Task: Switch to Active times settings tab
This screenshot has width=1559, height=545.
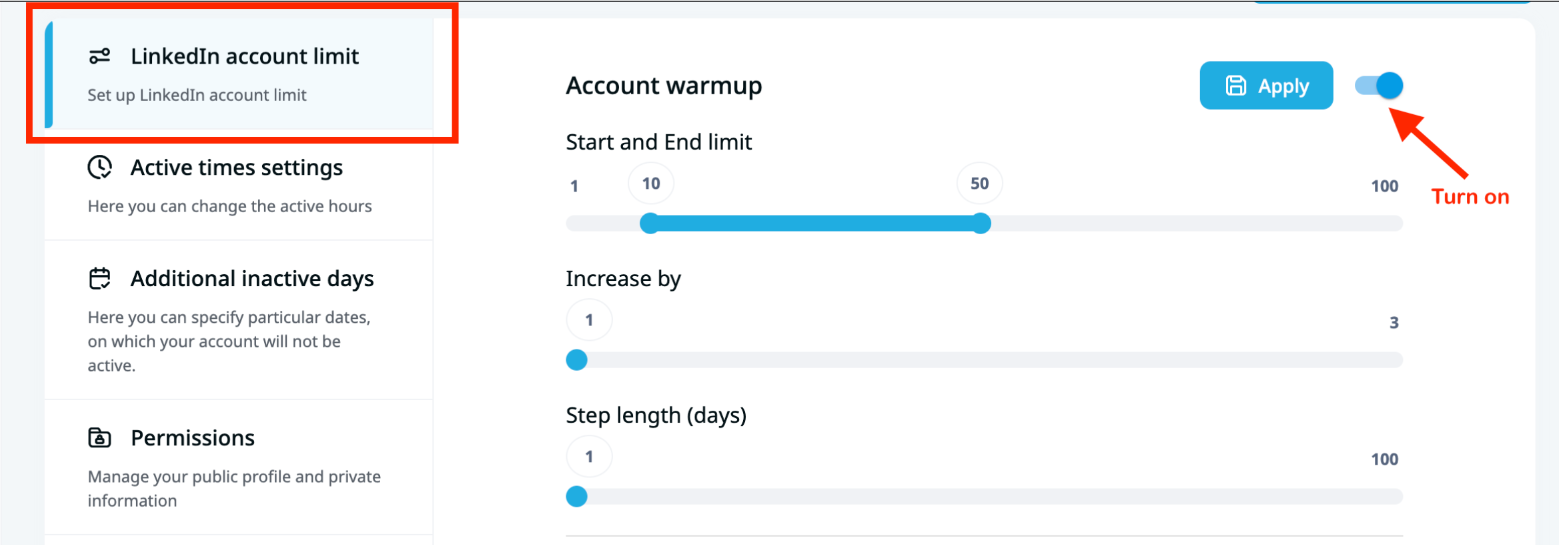Action: point(236,168)
